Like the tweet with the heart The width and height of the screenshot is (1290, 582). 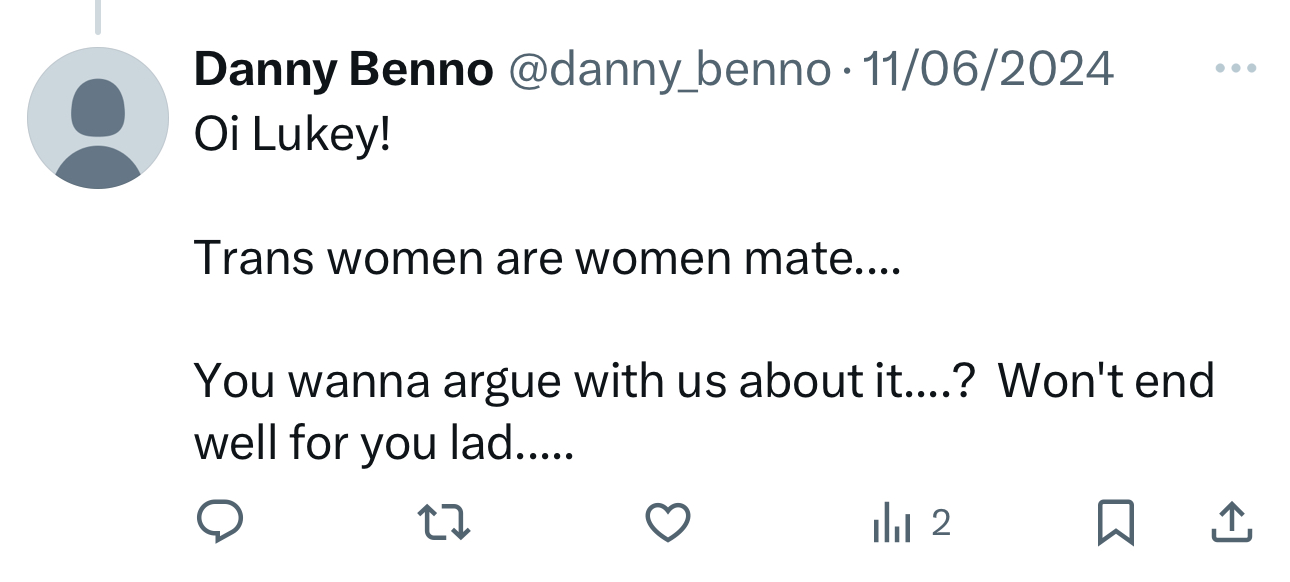667,522
